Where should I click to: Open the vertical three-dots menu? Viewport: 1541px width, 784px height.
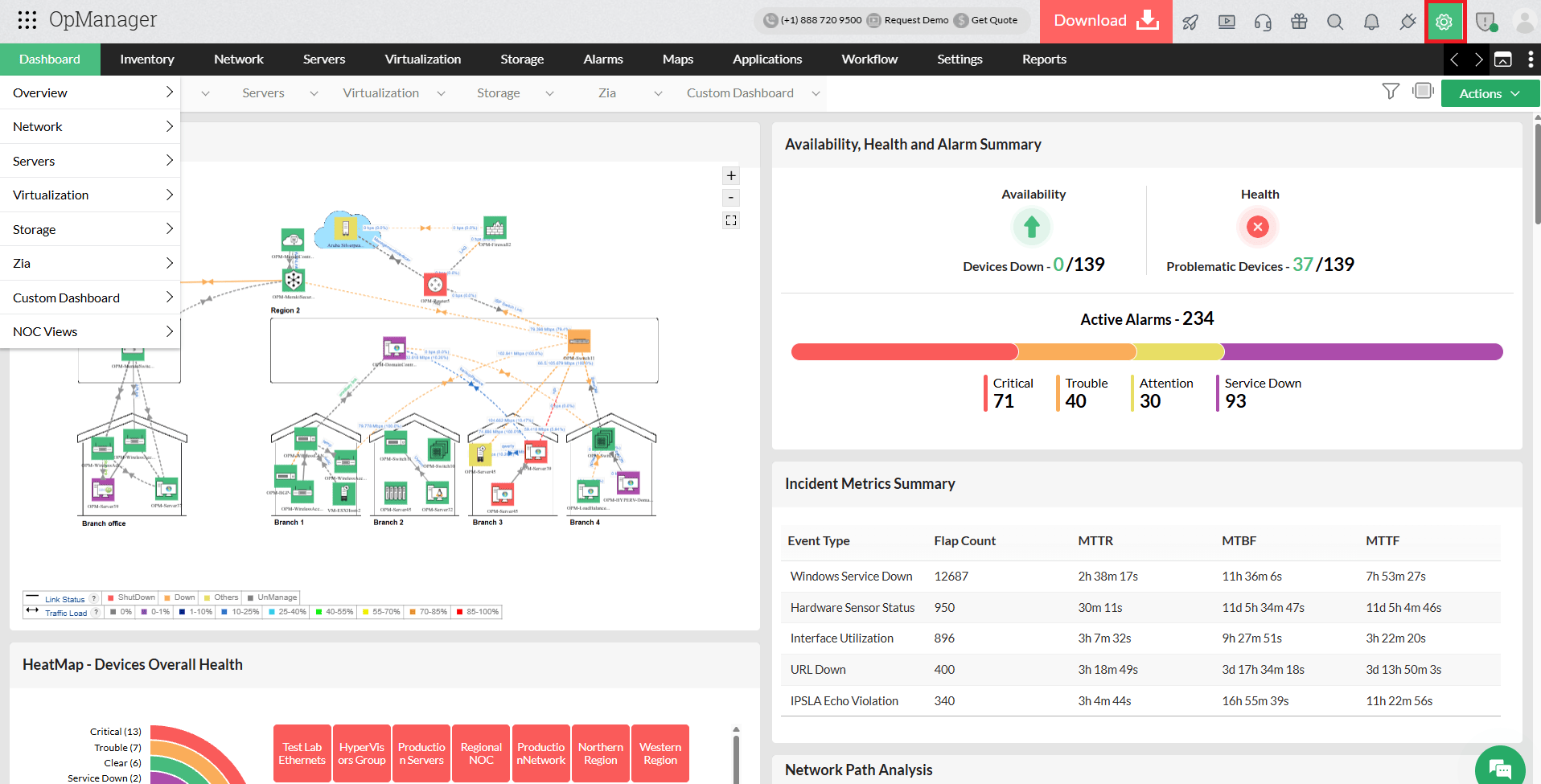pos(1531,60)
